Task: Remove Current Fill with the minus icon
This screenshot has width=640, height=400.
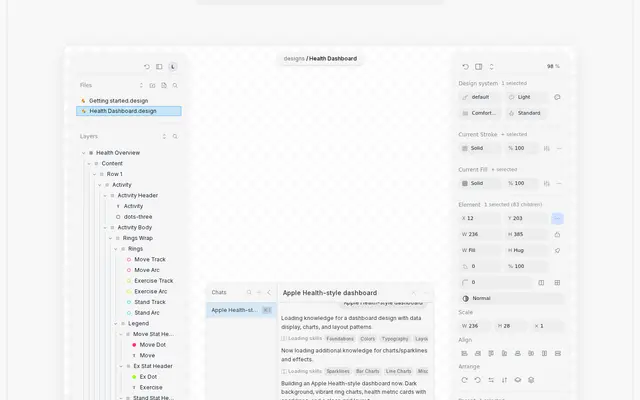Action: (559, 184)
